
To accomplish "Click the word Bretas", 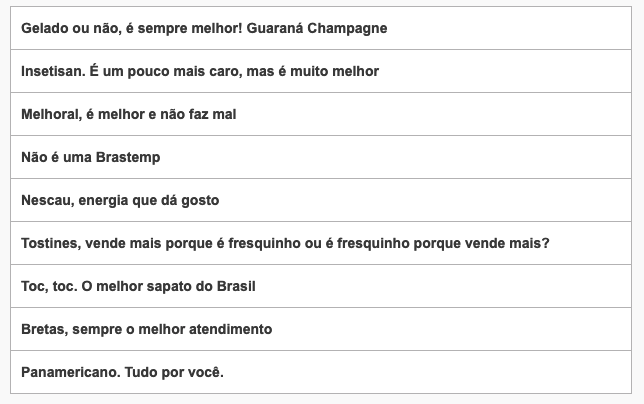I will point(45,329).
